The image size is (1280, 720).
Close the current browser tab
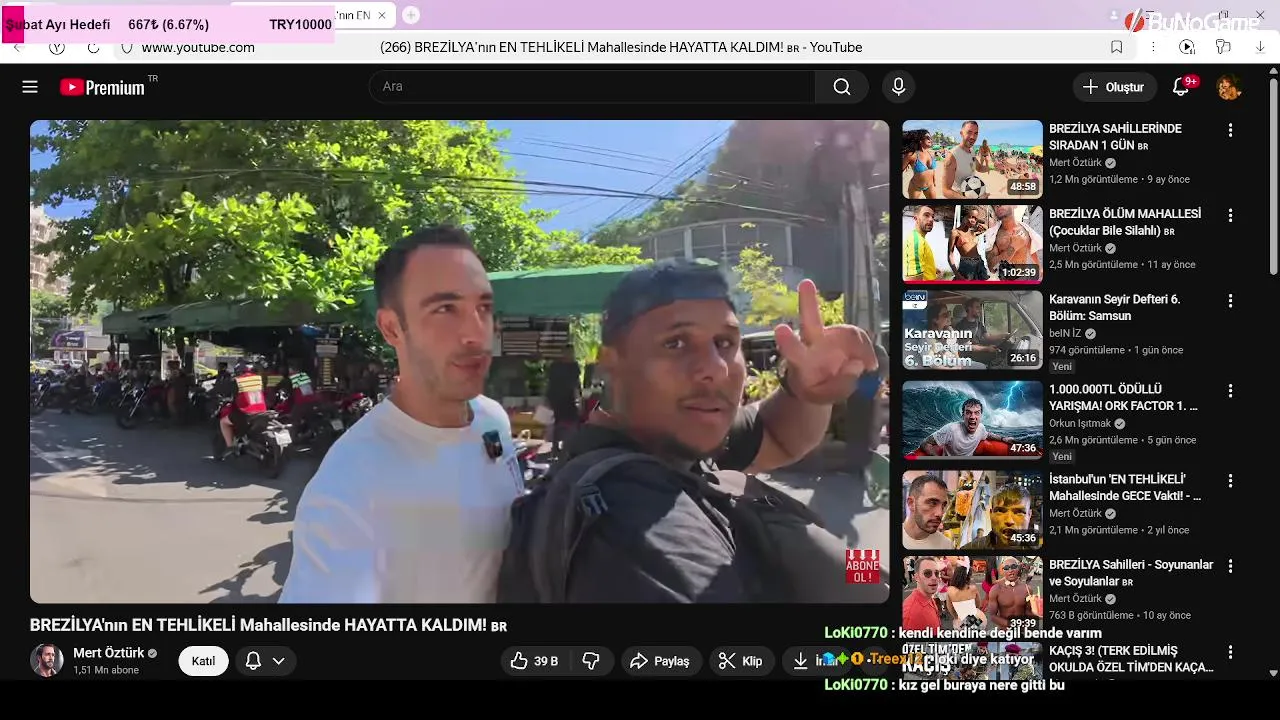point(381,15)
